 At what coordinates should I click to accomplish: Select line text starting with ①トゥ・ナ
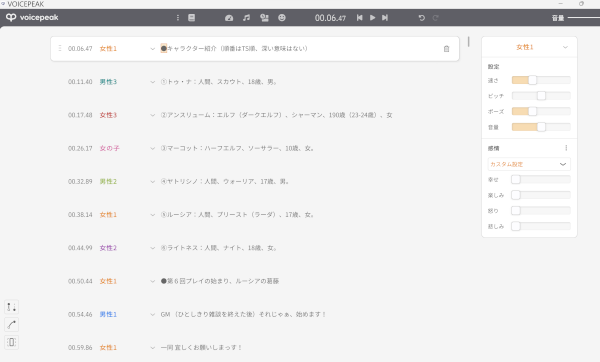[218, 82]
